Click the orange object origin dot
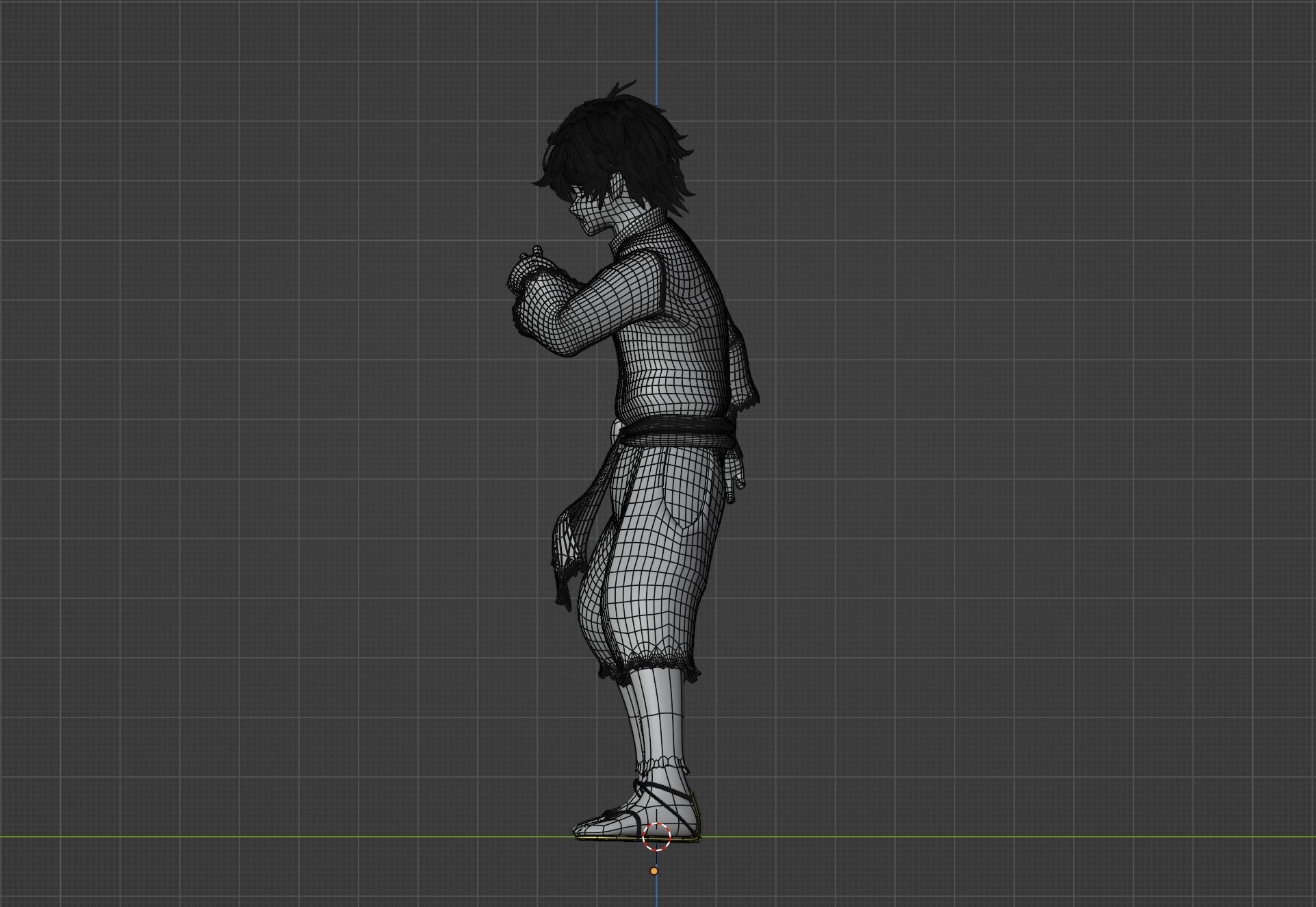Screen dimensions: 1316x907 click(654, 871)
